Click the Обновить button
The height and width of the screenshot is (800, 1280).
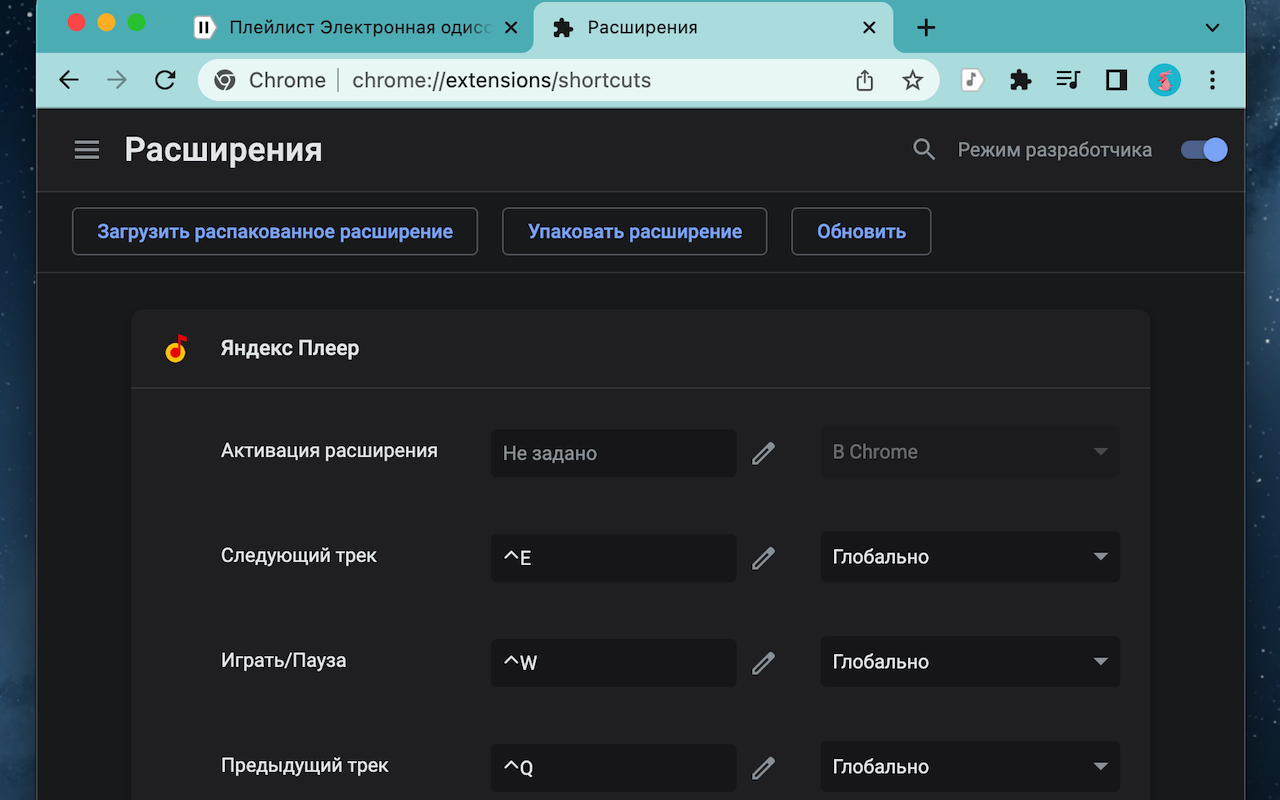tap(861, 232)
